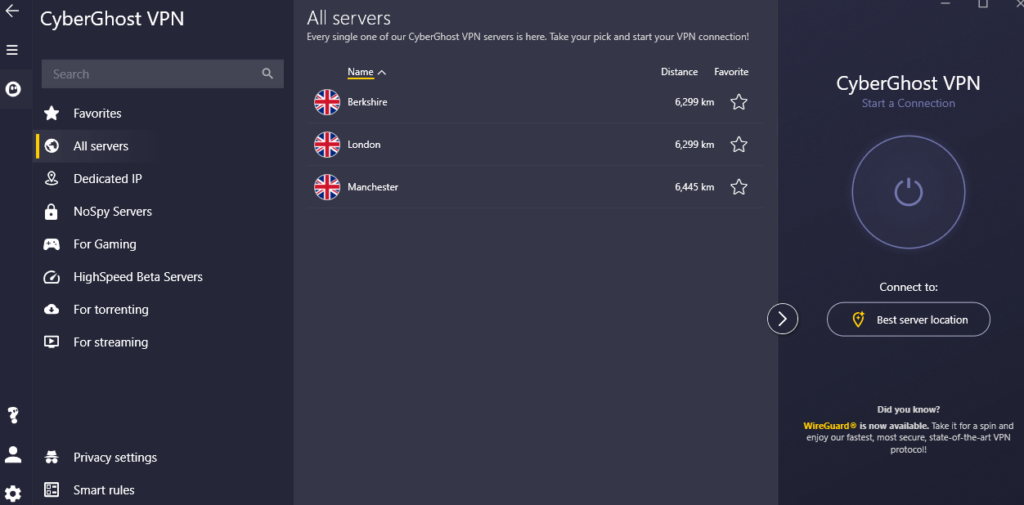Click the All servers globe icon
This screenshot has width=1024, height=505.
(x=52, y=146)
